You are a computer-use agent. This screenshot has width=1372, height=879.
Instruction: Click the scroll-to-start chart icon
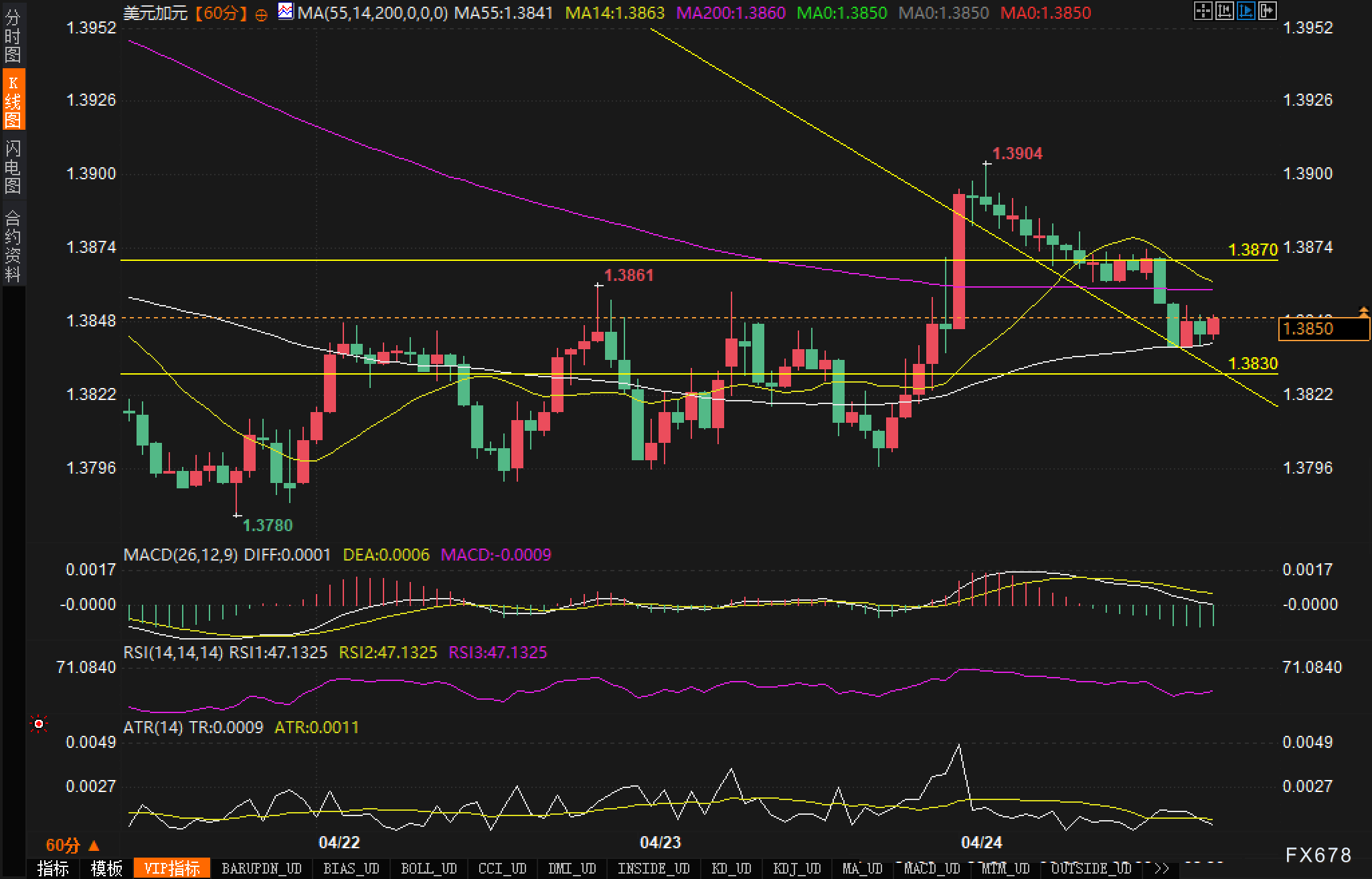click(1224, 11)
